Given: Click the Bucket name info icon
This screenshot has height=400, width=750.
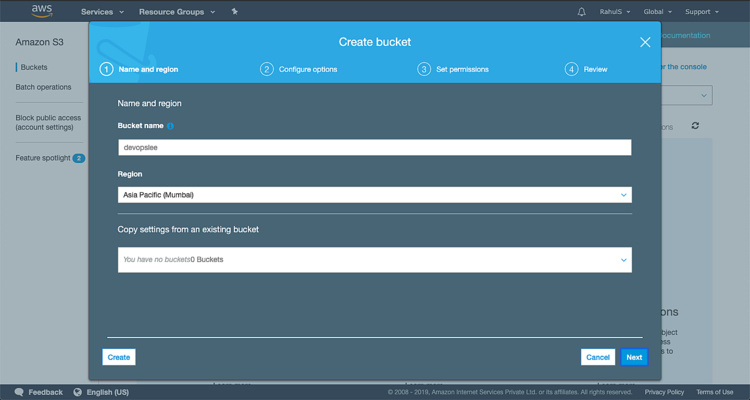Looking at the screenshot, I should pos(170,126).
